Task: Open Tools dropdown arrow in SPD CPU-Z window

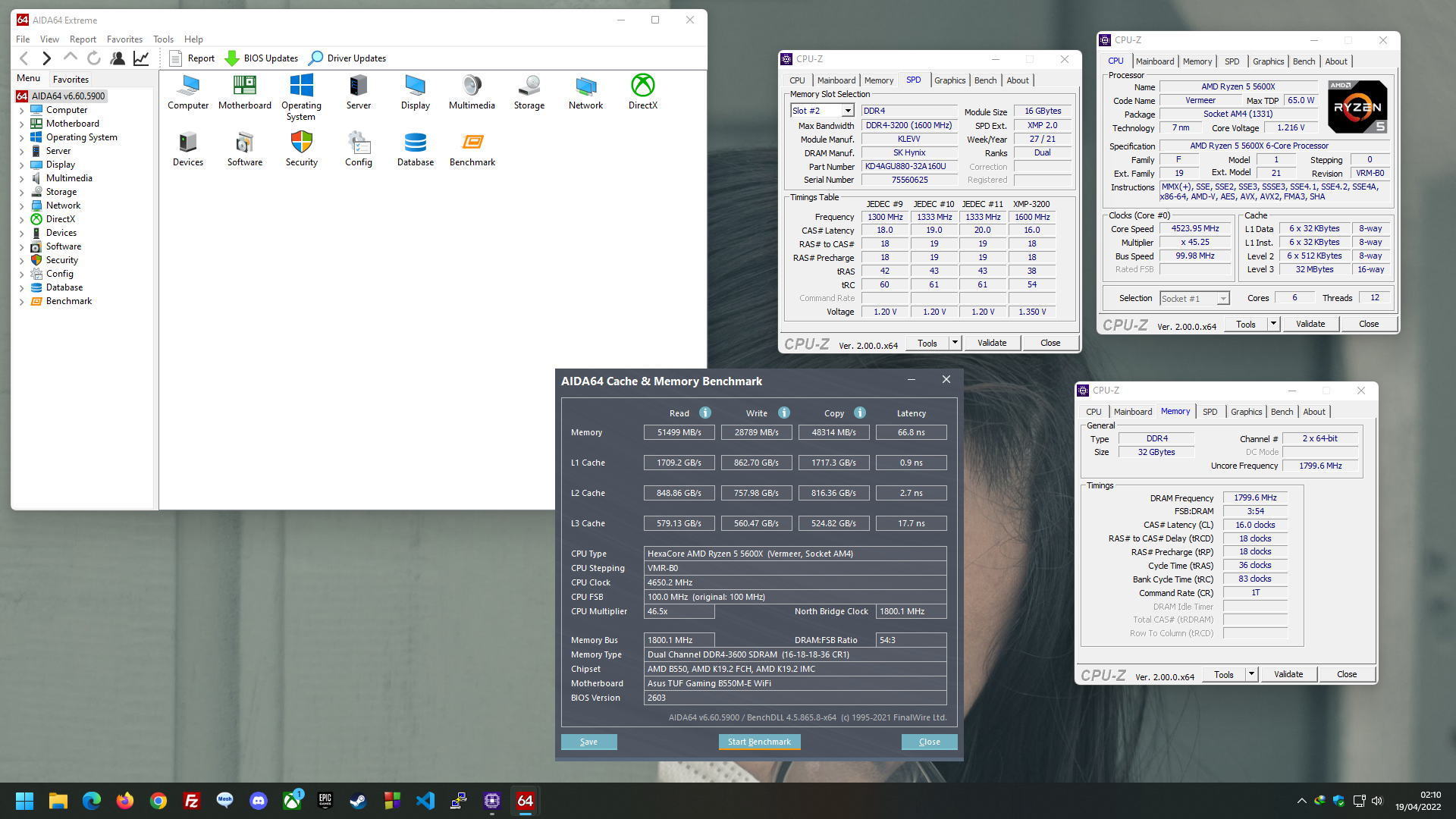Action: pos(955,344)
